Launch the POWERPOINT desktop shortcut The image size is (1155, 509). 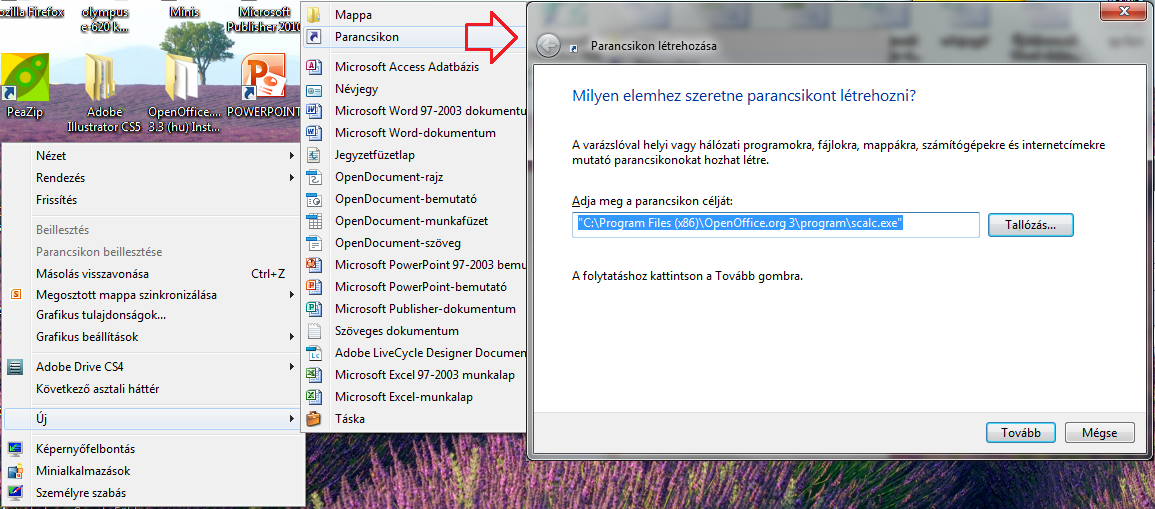pos(265,77)
